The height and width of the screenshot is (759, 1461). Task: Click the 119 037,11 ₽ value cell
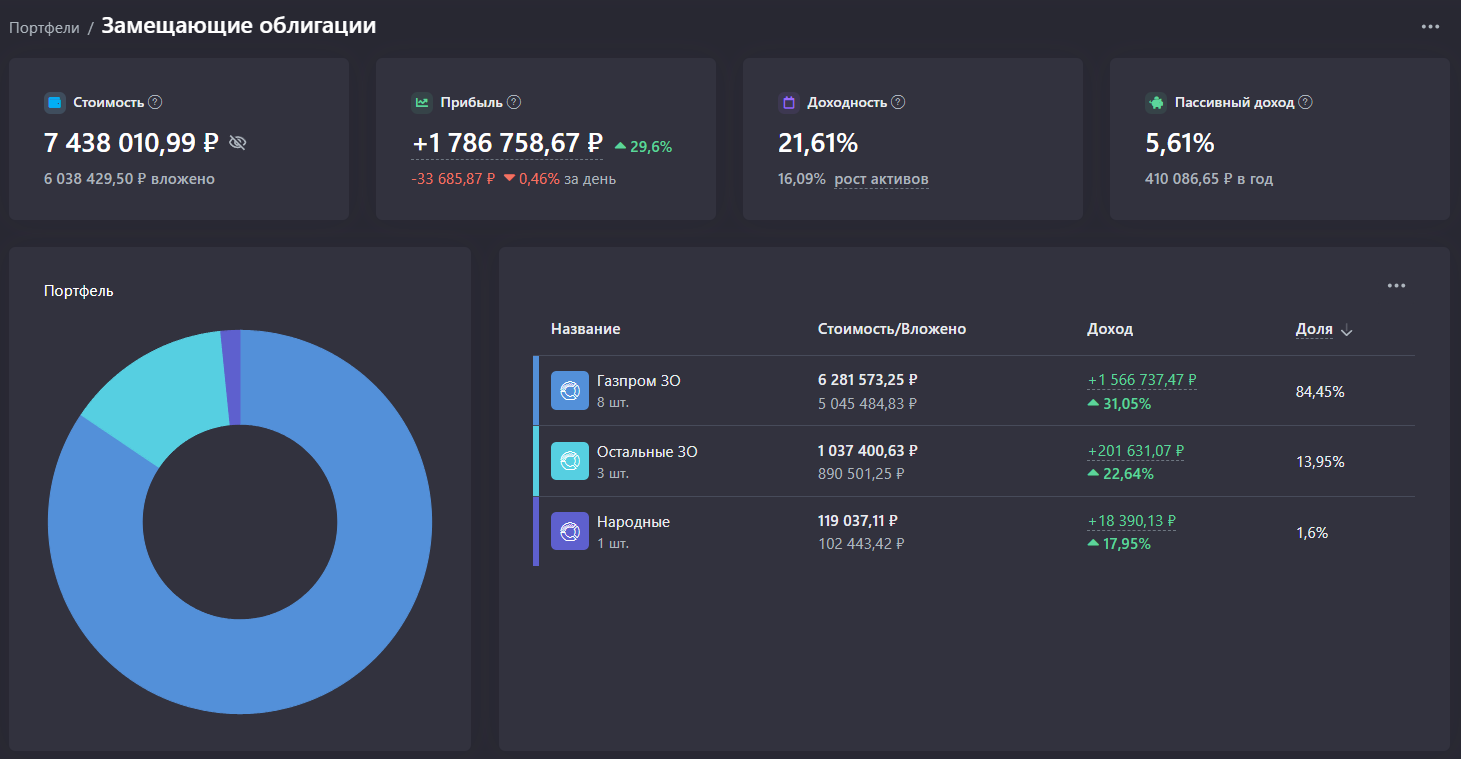(x=858, y=521)
